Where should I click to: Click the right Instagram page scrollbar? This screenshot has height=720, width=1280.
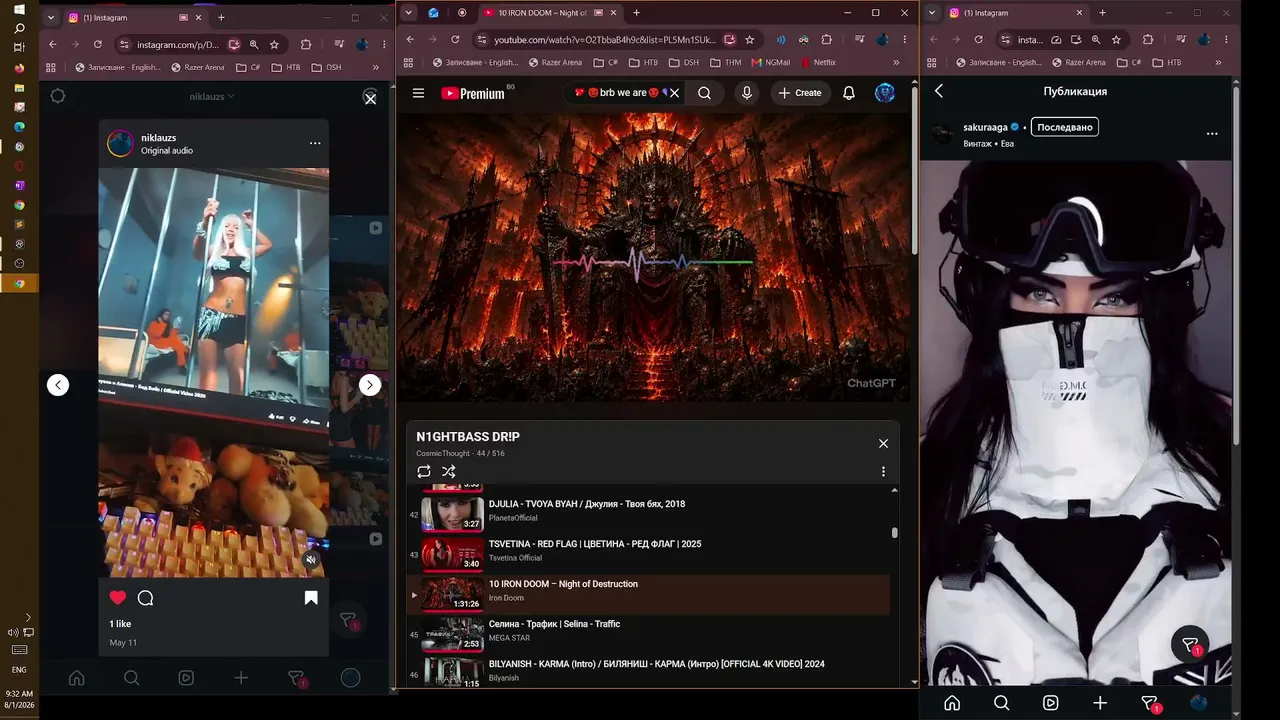tap(1236, 265)
